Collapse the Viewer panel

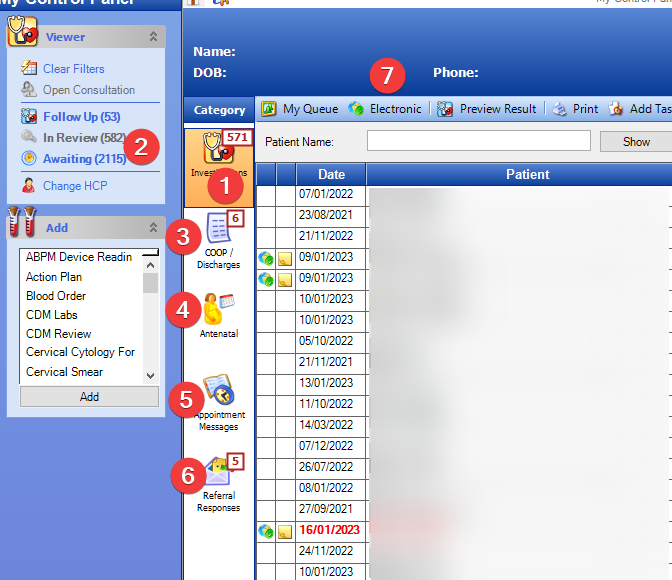point(153,37)
